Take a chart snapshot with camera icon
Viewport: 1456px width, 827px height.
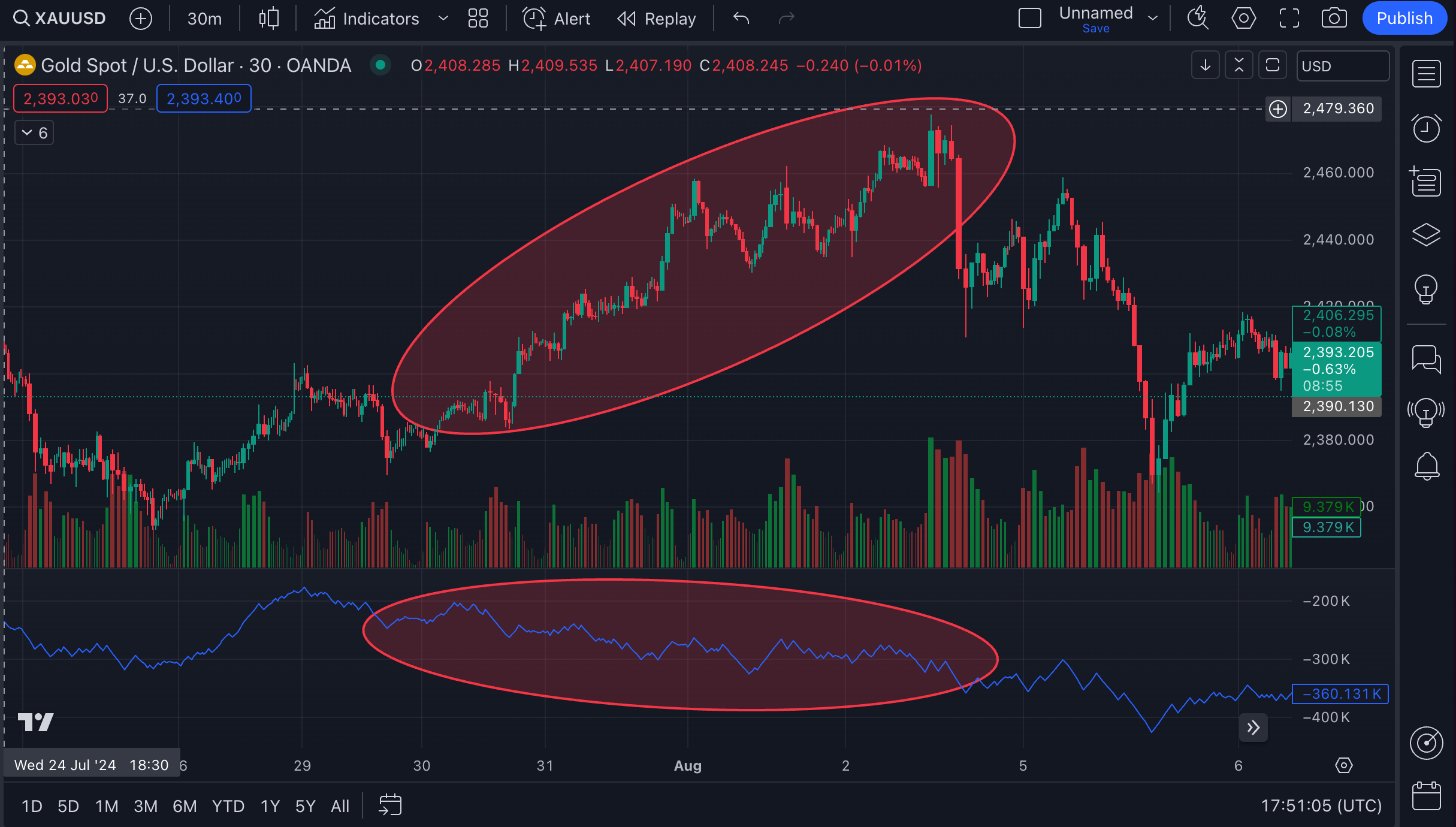click(x=1334, y=19)
